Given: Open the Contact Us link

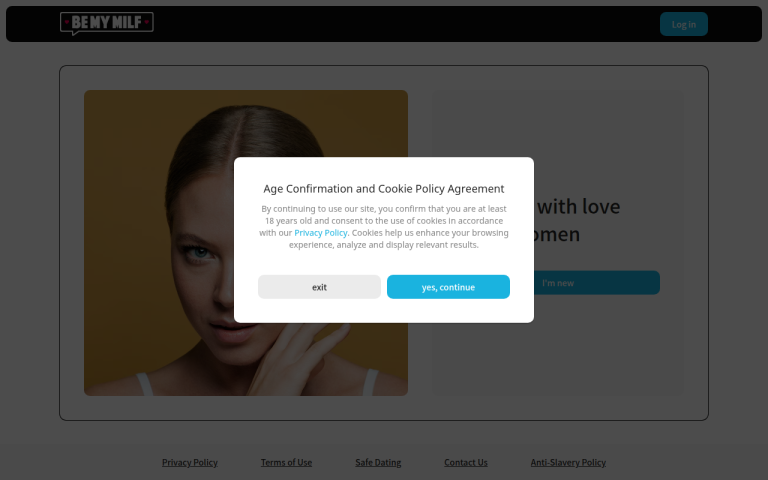Looking at the screenshot, I should pyautogui.click(x=466, y=462).
